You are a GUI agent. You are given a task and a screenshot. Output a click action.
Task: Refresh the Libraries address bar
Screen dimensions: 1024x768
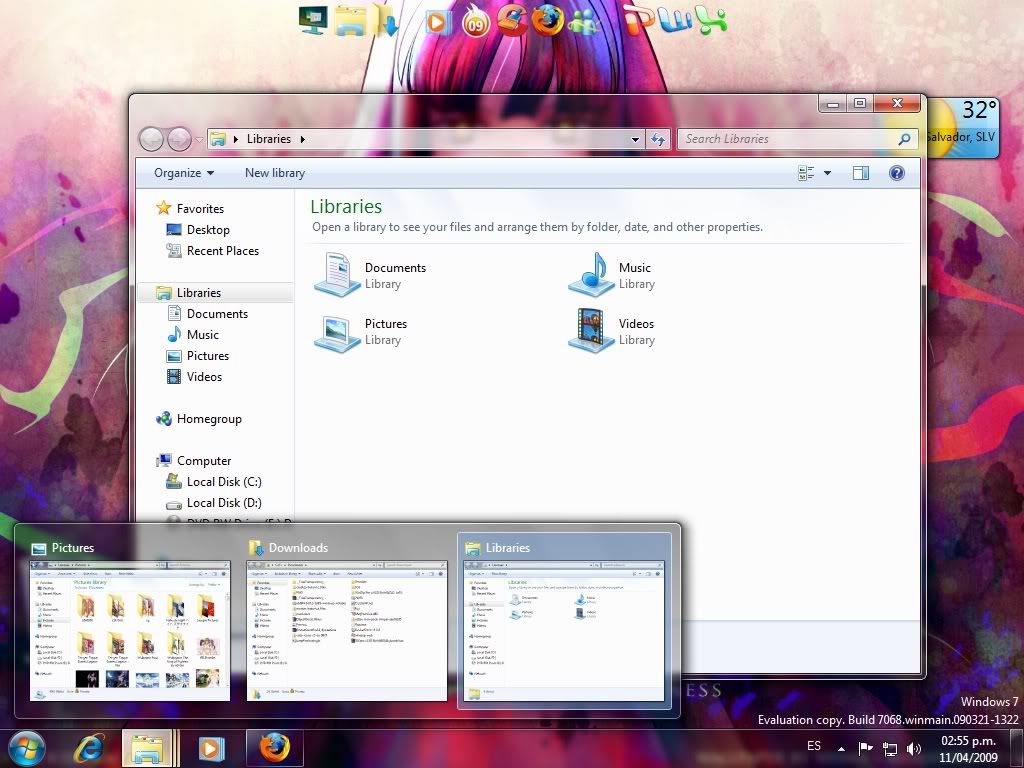click(658, 139)
